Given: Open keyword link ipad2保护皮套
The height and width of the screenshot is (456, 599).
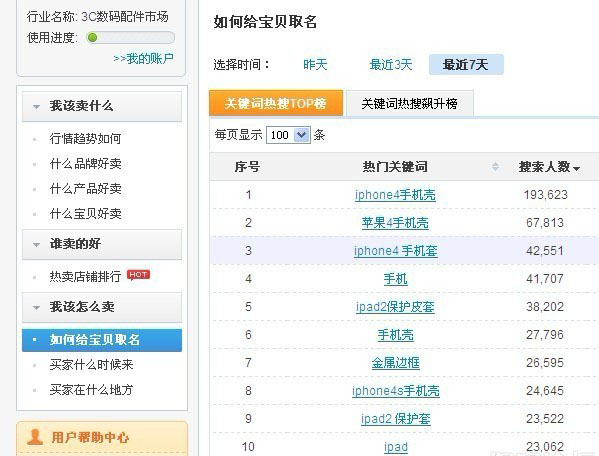Looking at the screenshot, I should pos(395,307).
